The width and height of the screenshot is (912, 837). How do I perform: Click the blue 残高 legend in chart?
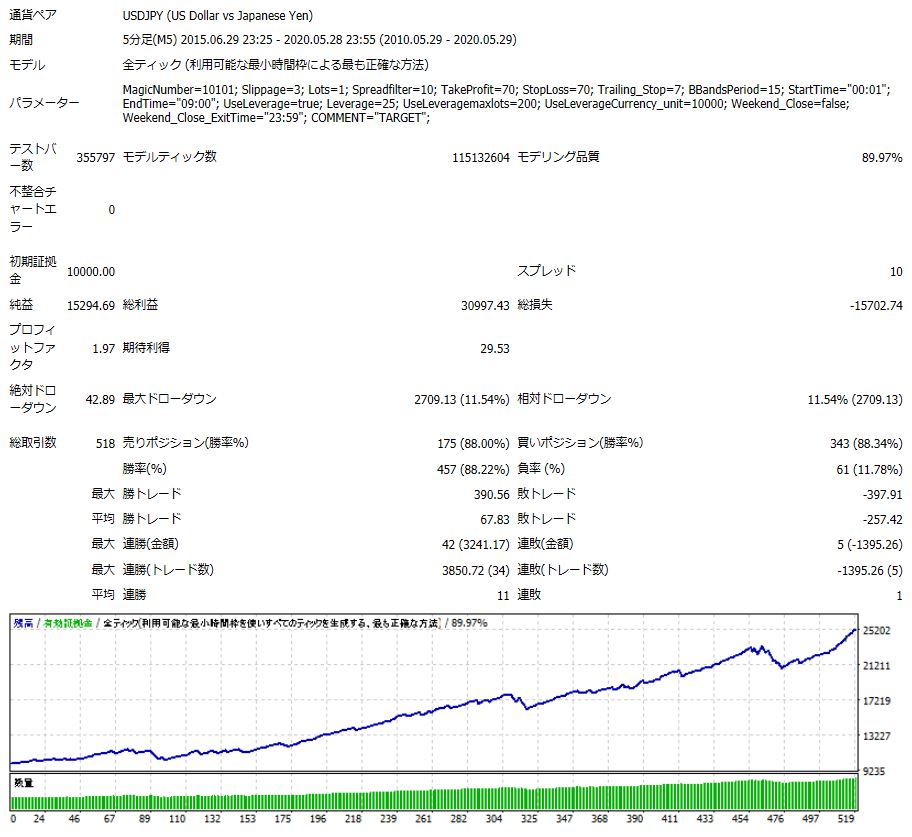[23, 624]
